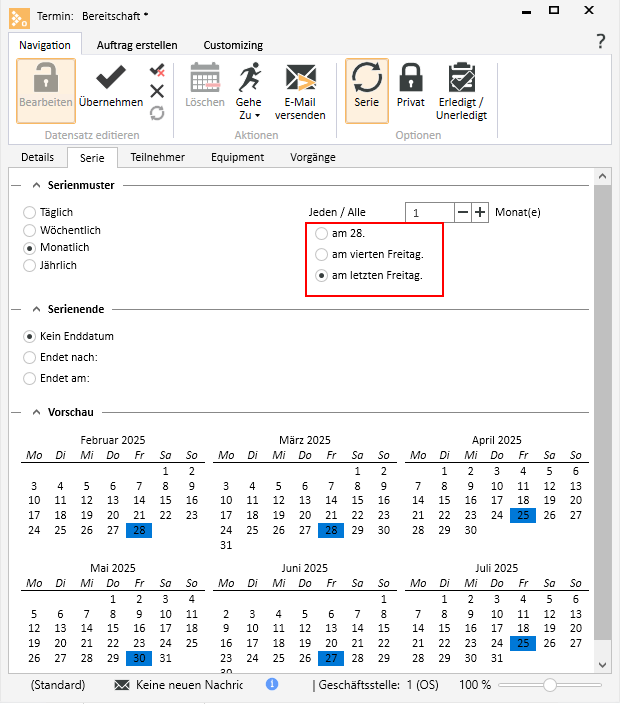
Task: Click the Bearbeiten lock icon
Action: tap(46, 77)
